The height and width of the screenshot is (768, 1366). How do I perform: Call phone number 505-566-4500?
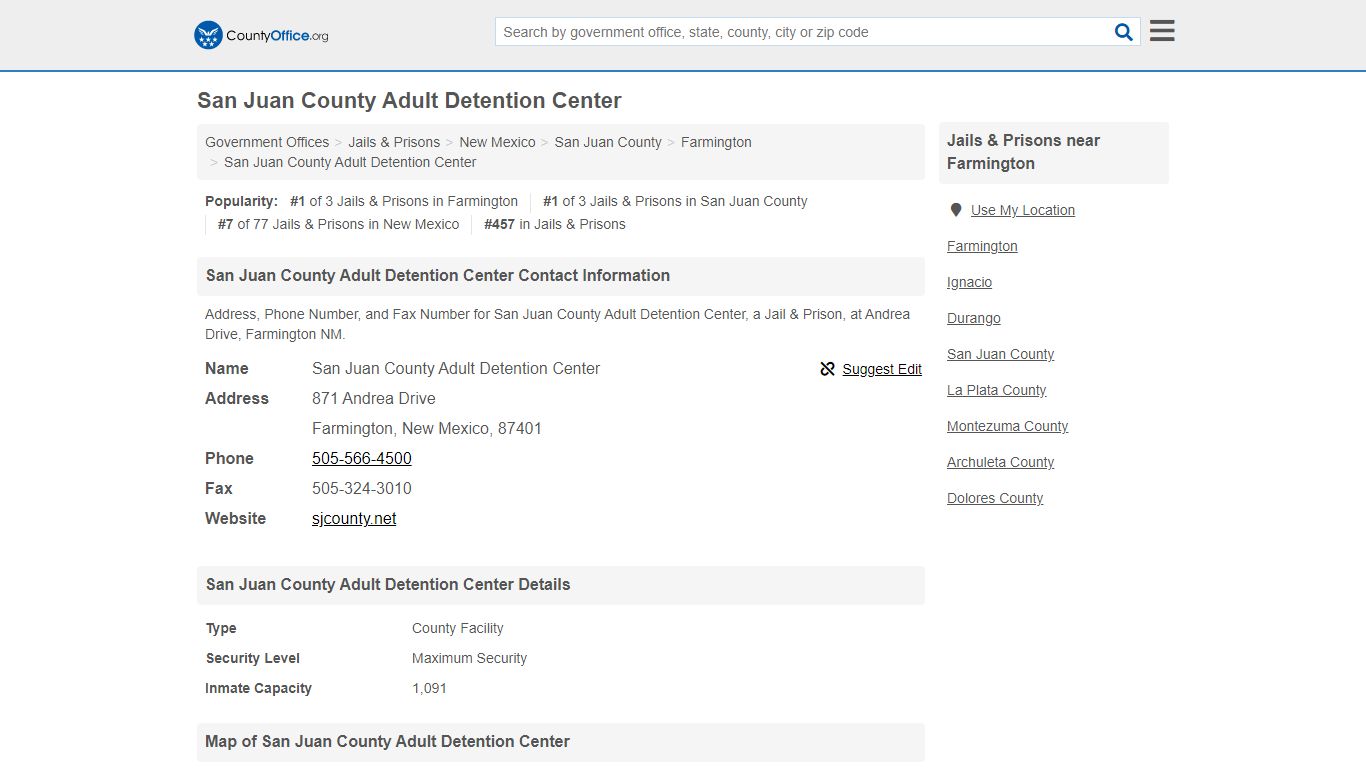[362, 458]
